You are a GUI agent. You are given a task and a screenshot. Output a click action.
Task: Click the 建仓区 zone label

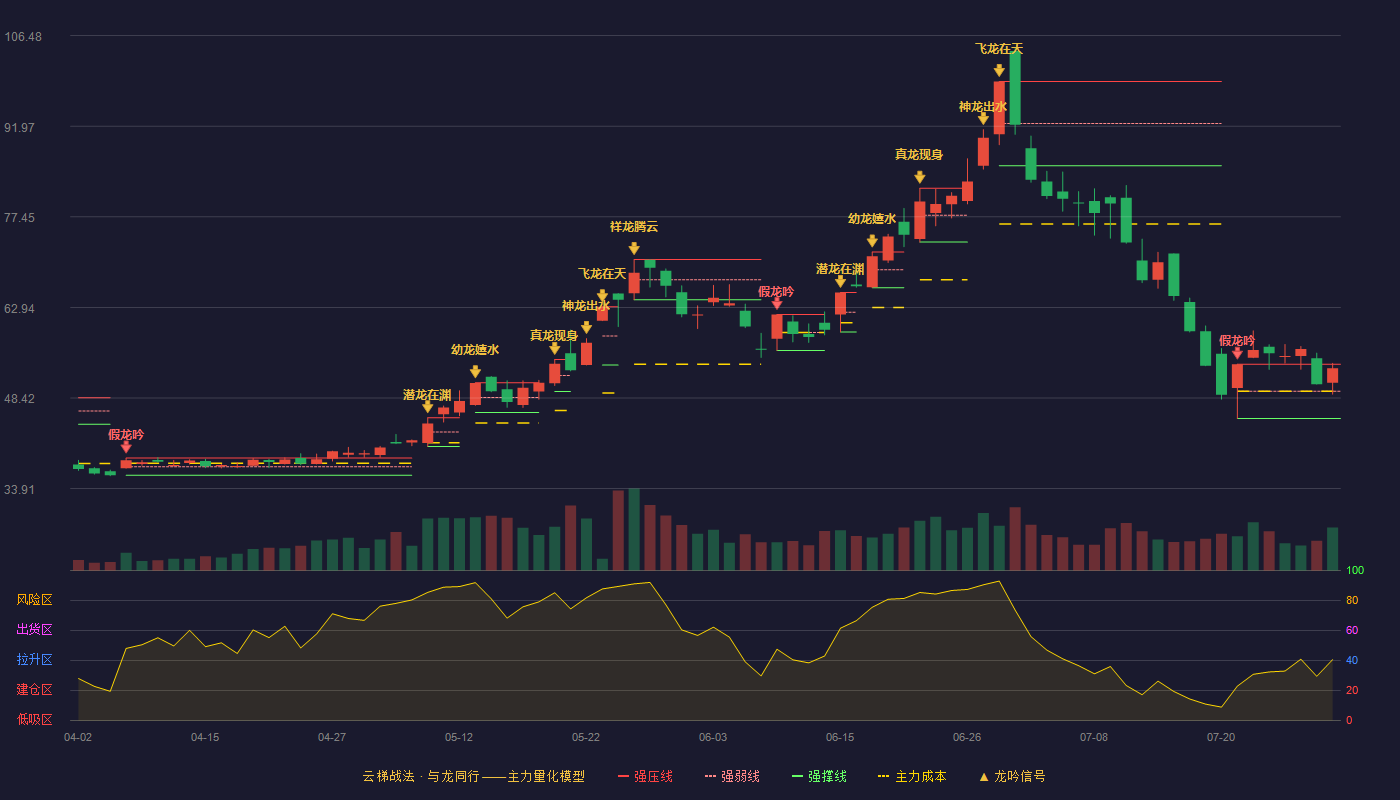click(x=35, y=690)
